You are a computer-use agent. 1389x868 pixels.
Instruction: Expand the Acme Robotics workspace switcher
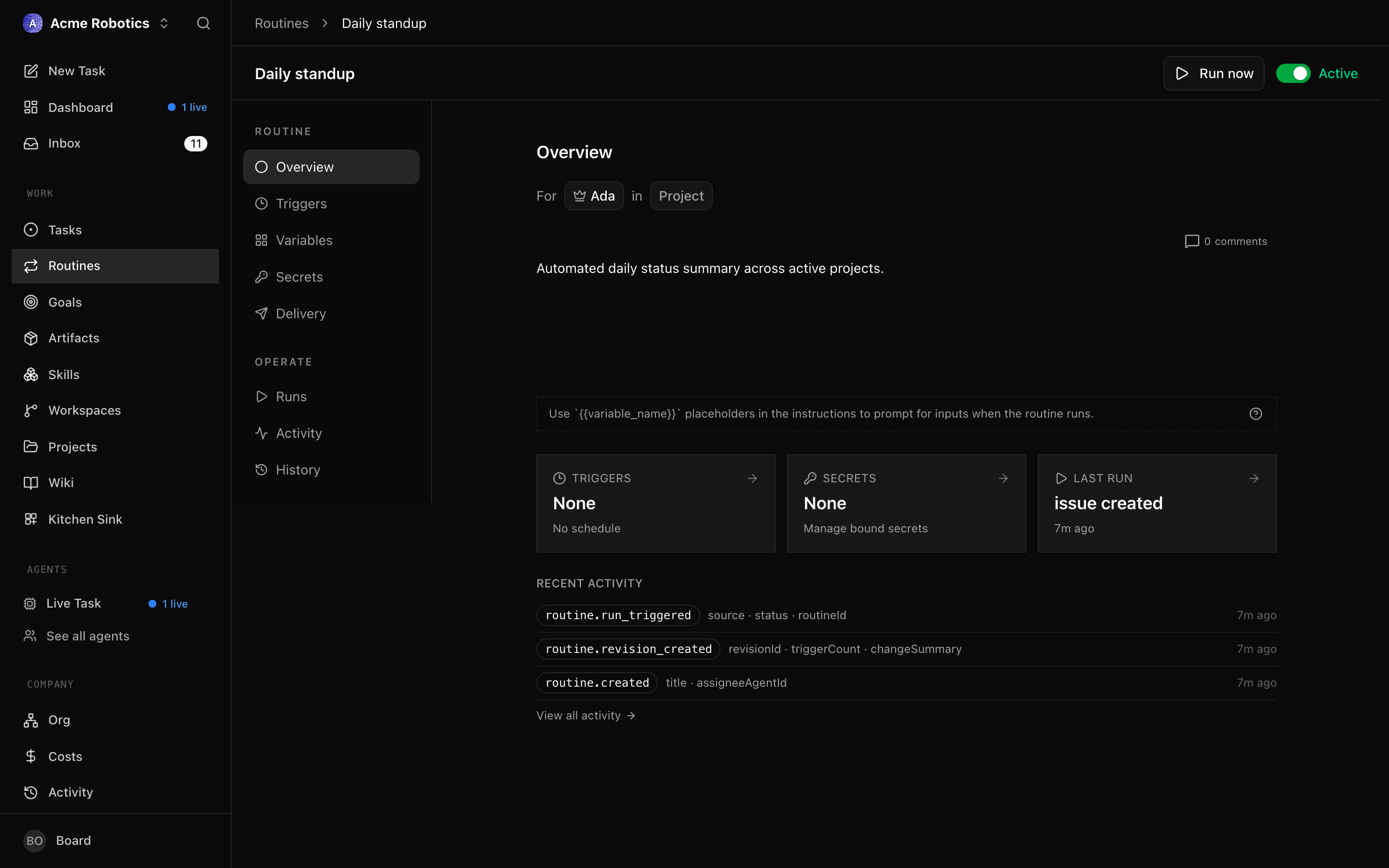[x=96, y=24]
